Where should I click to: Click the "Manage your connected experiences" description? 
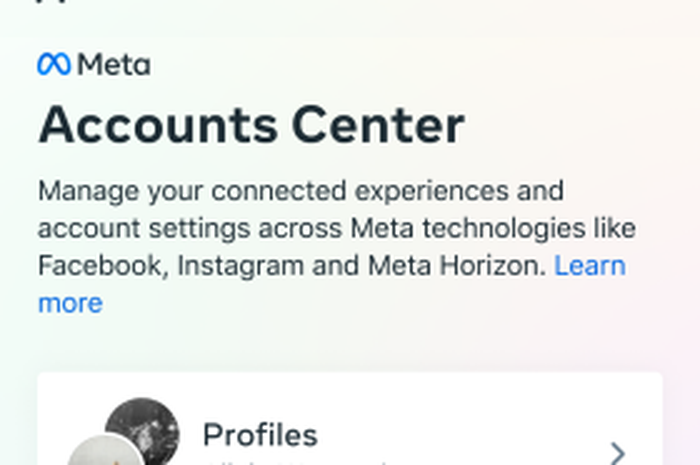pos(337,247)
